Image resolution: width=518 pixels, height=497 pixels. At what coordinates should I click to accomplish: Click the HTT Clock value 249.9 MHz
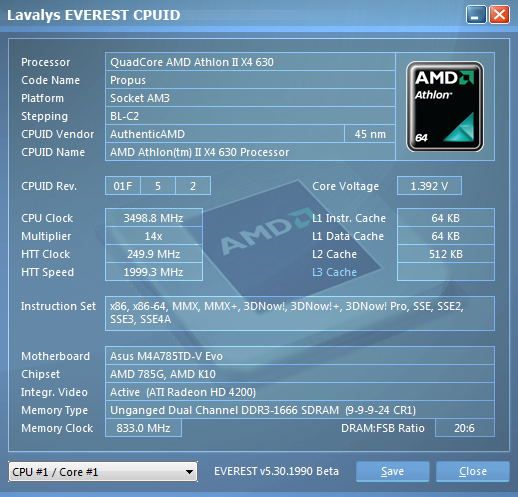point(154,254)
